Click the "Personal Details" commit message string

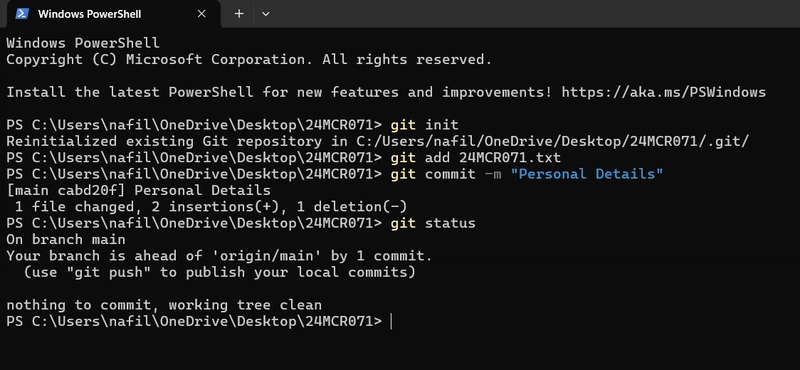(x=586, y=174)
